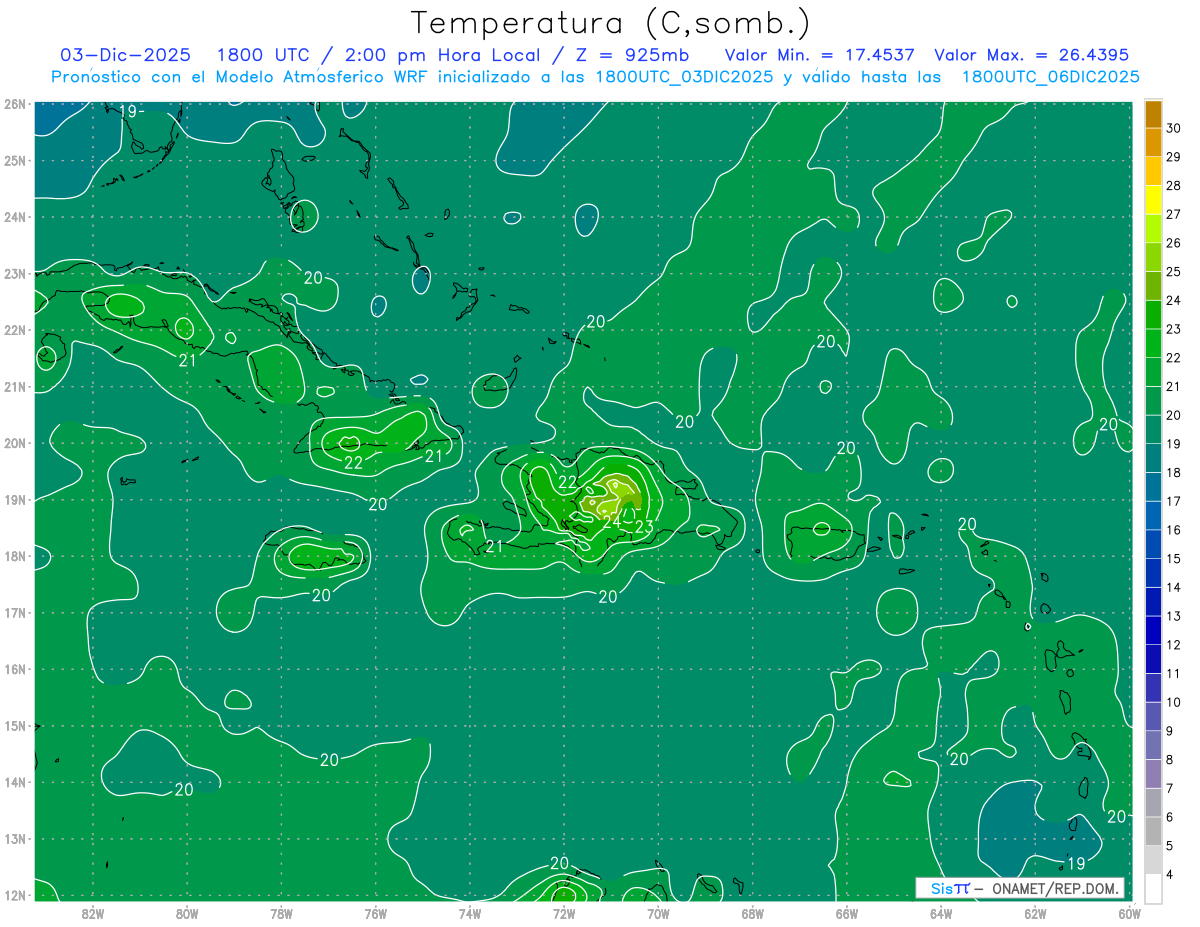Pick the green color bar segment between 22 and 23
Viewport: 1200px width, 927px height.
[1153, 344]
